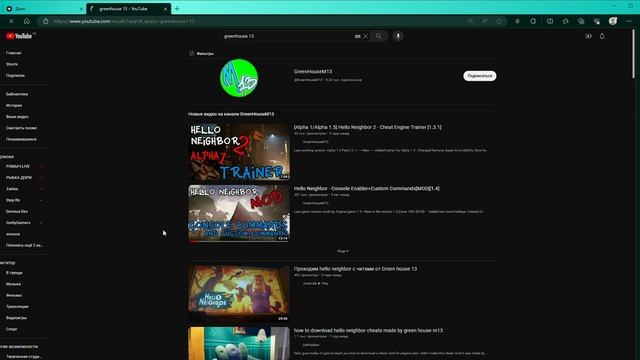Open Трансляции in the sidebar
Image resolution: width=640 pixels, height=360 pixels.
coord(17,307)
